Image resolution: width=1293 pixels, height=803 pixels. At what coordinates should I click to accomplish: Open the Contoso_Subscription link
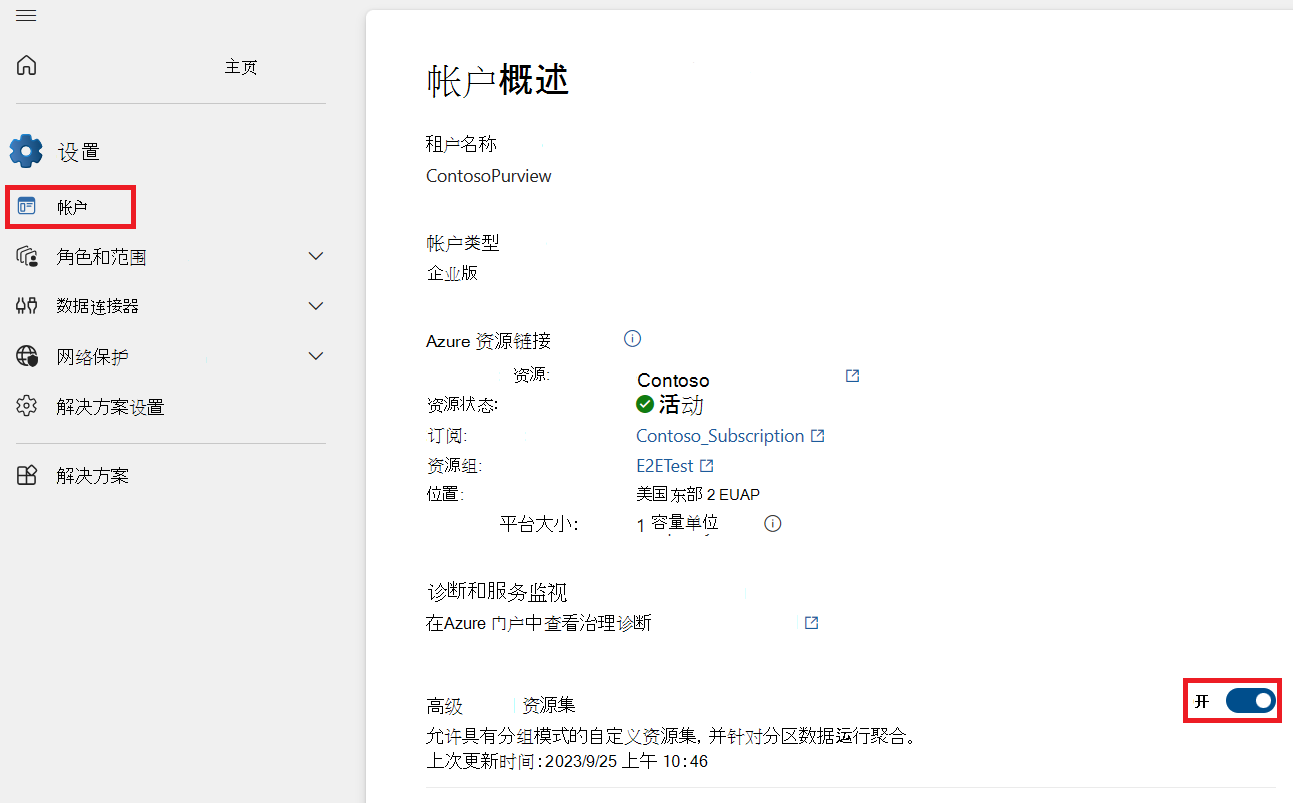(720, 436)
